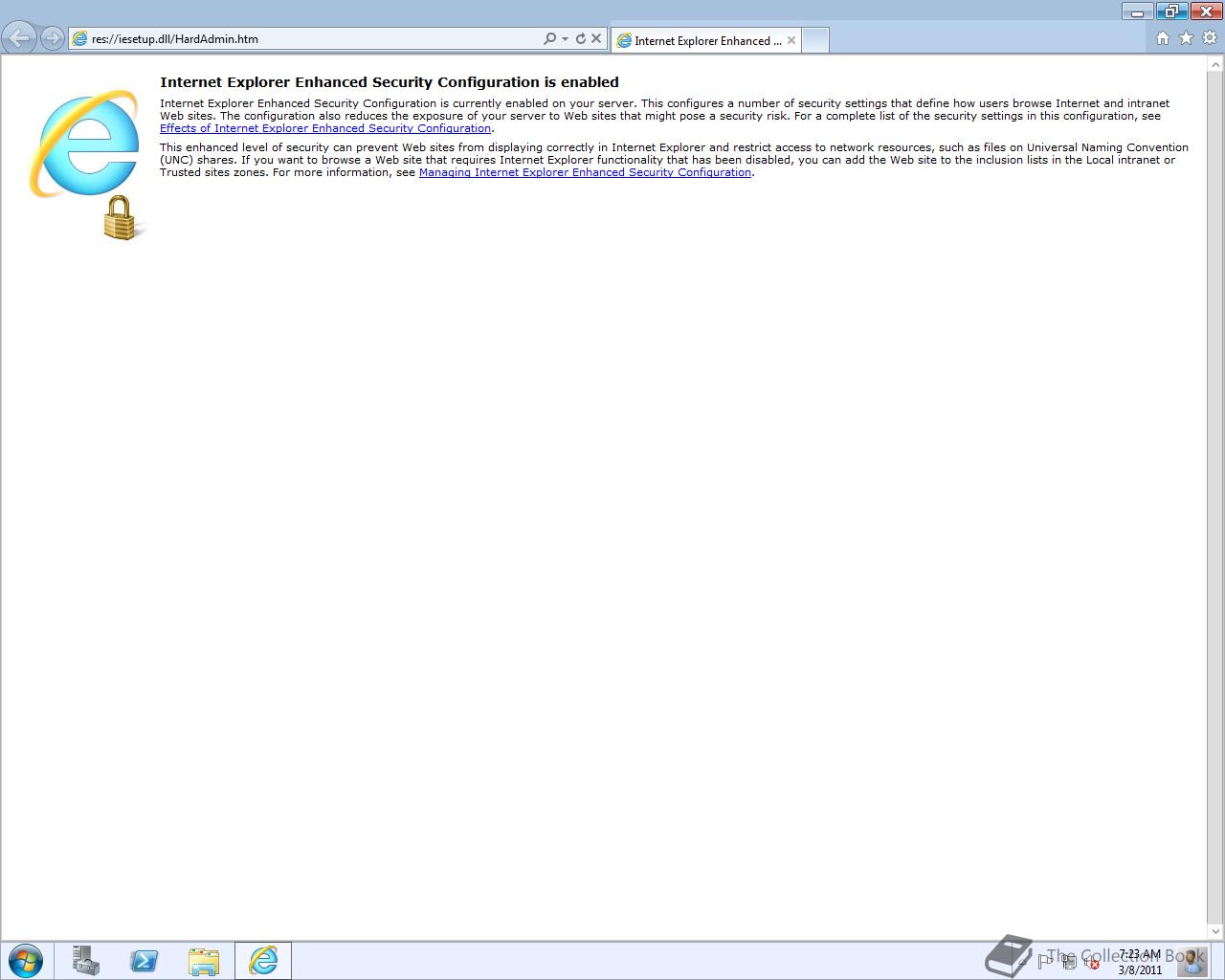The width and height of the screenshot is (1225, 980).
Task: Click the page heading about Enhanced Security Configuration
Action: tap(390, 82)
